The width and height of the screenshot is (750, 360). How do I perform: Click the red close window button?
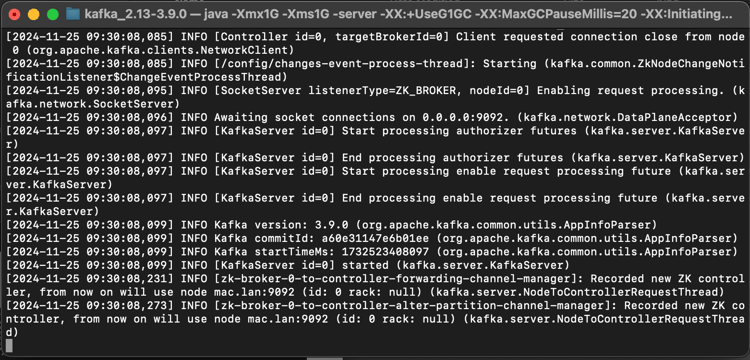point(15,14)
